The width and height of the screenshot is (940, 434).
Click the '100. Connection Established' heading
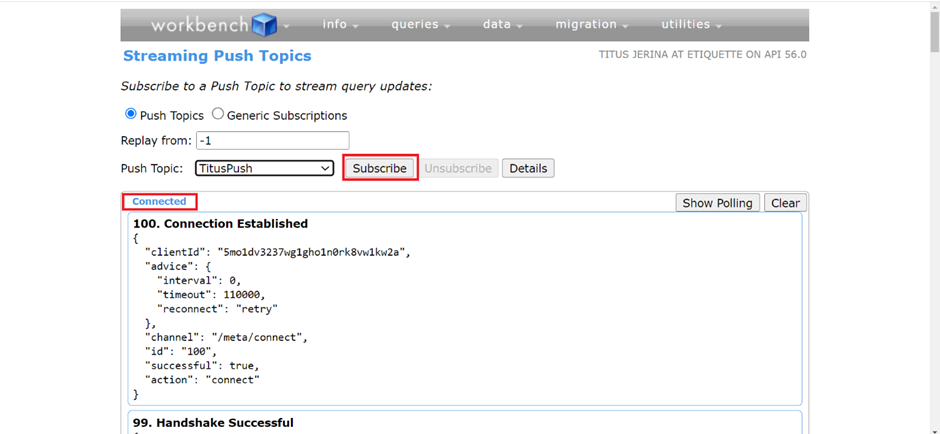[221, 224]
